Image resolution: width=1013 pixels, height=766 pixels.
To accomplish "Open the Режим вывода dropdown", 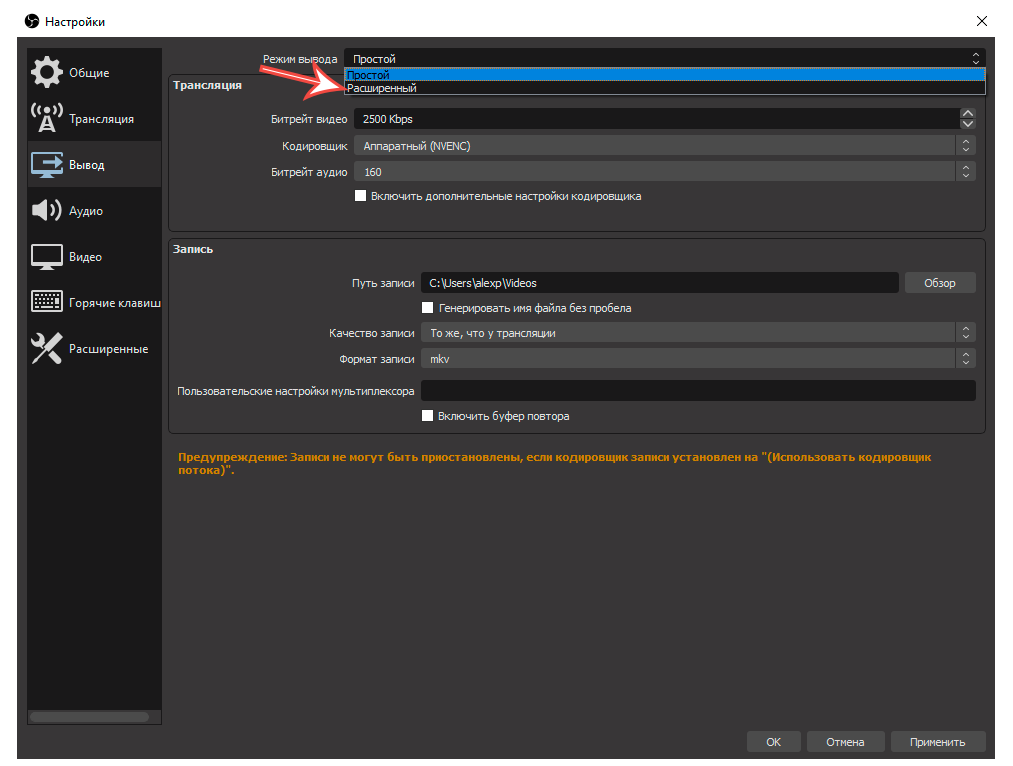I will point(664,59).
